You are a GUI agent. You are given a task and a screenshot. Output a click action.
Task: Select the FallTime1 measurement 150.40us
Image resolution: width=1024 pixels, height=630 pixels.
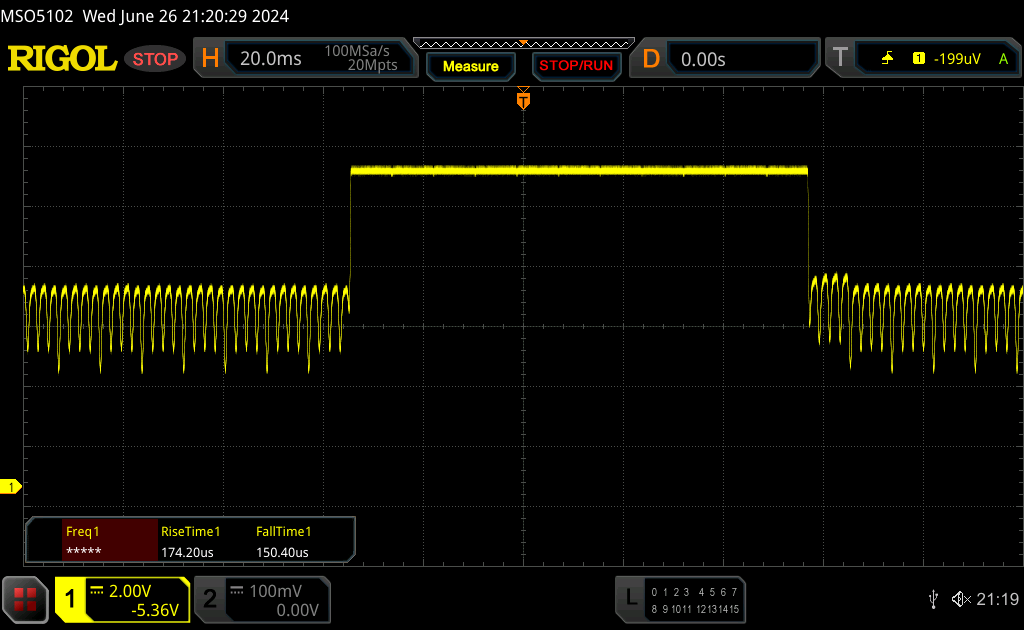coord(283,541)
